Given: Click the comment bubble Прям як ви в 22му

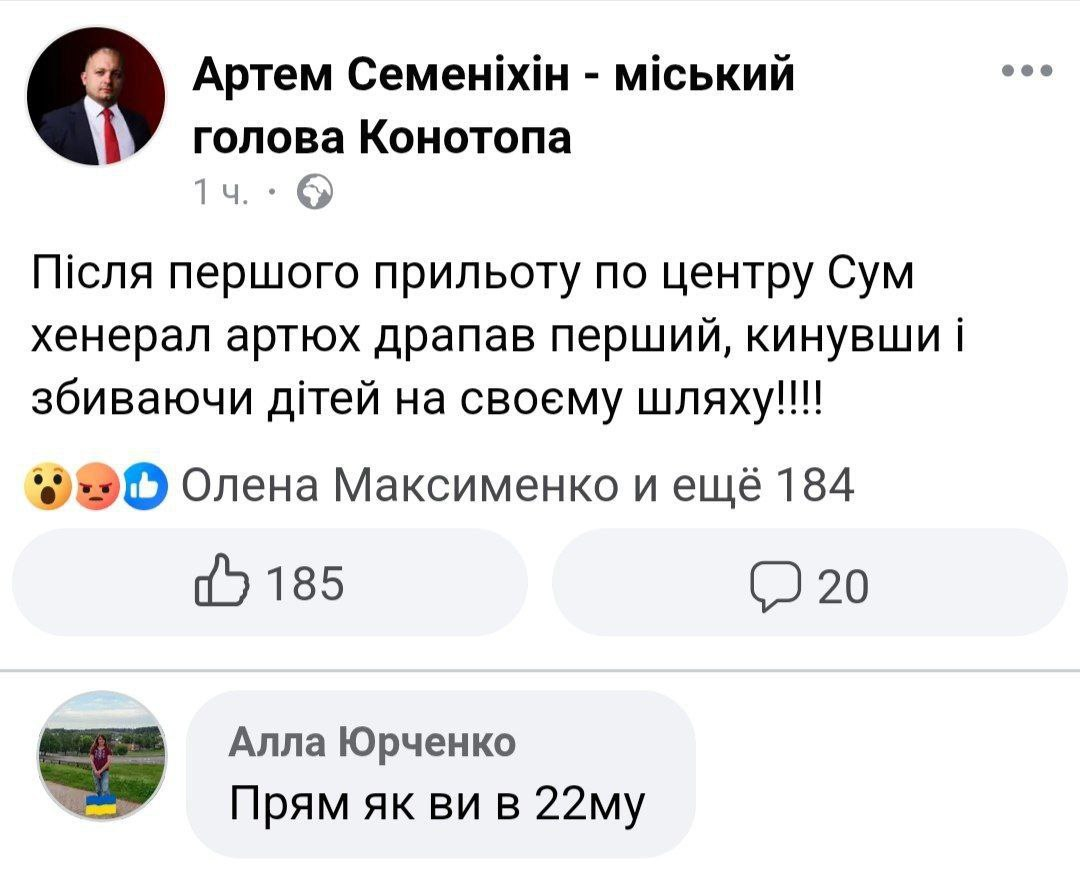Looking at the screenshot, I should coord(441,774).
